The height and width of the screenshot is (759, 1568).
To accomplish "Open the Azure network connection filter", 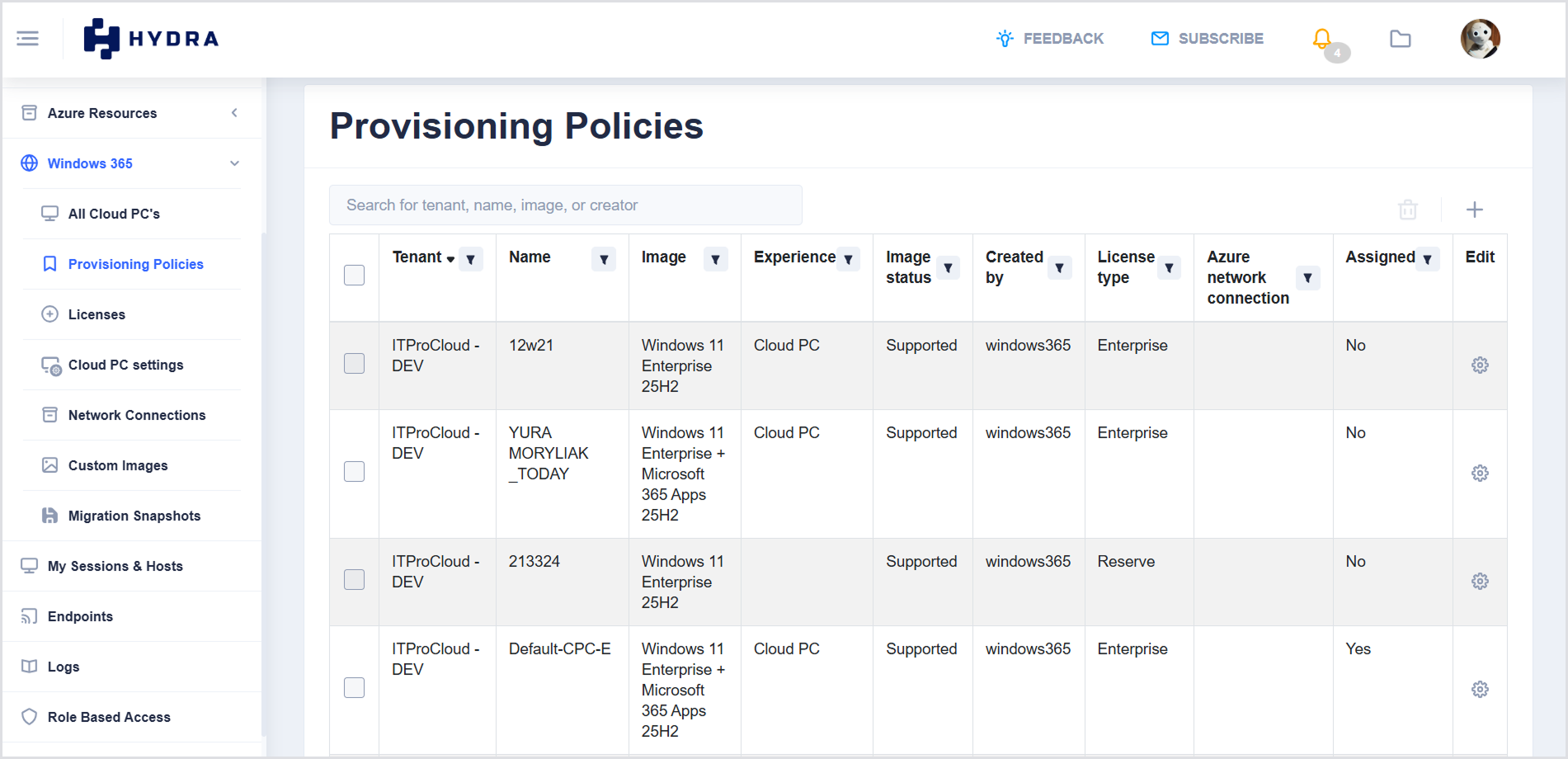I will pyautogui.click(x=1307, y=278).
